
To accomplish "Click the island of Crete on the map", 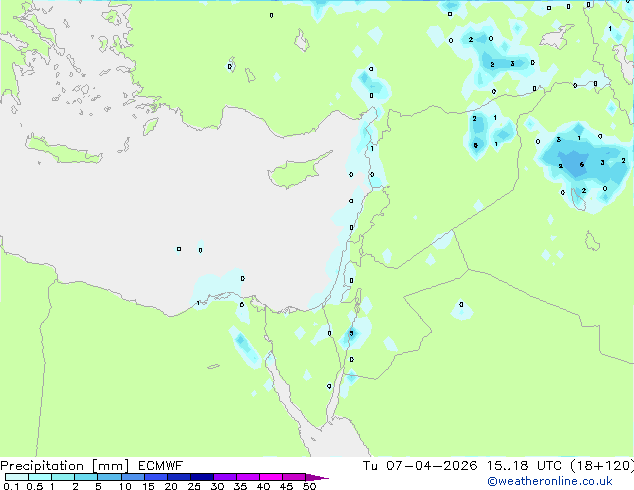I will tap(63, 150).
